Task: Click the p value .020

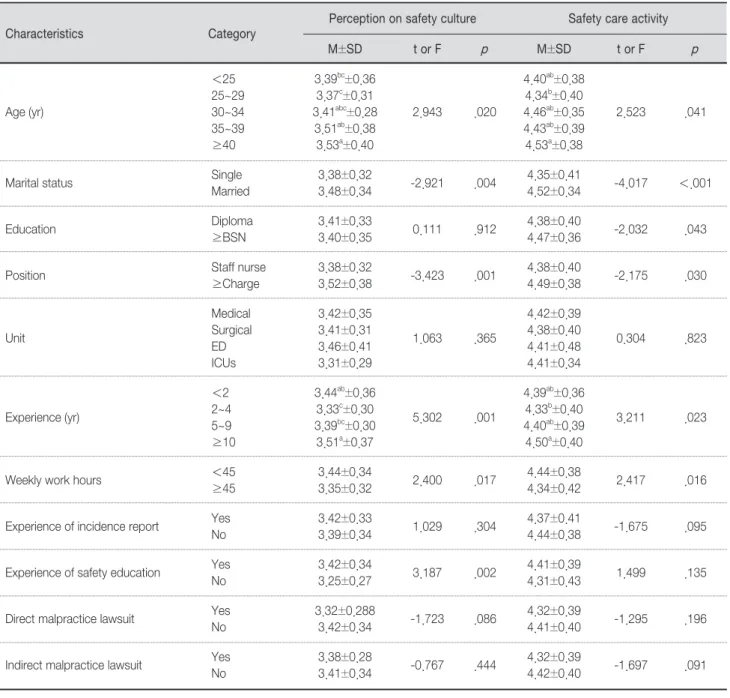Action: click(x=485, y=112)
